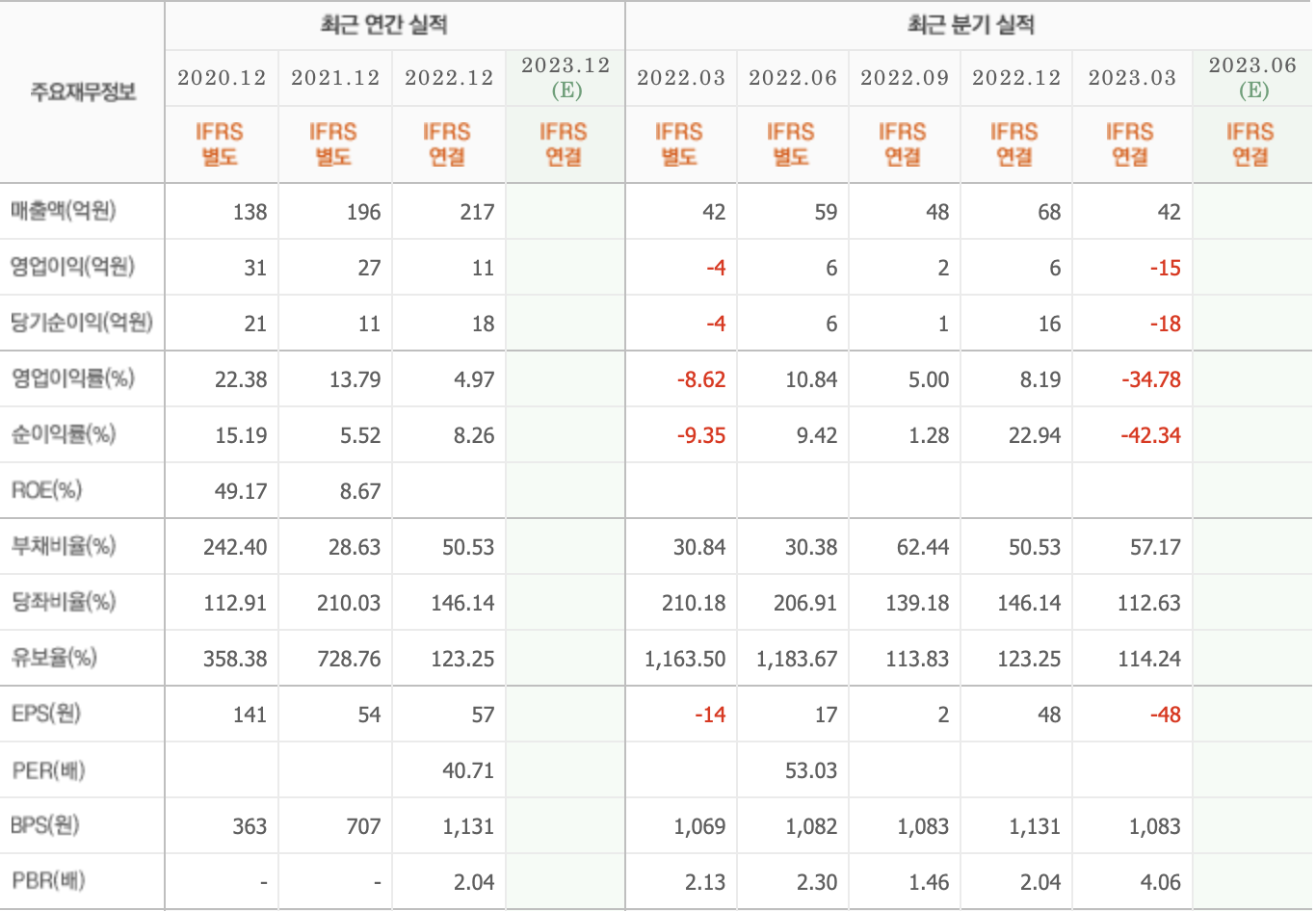Click the ROE value 49.17

point(241,491)
